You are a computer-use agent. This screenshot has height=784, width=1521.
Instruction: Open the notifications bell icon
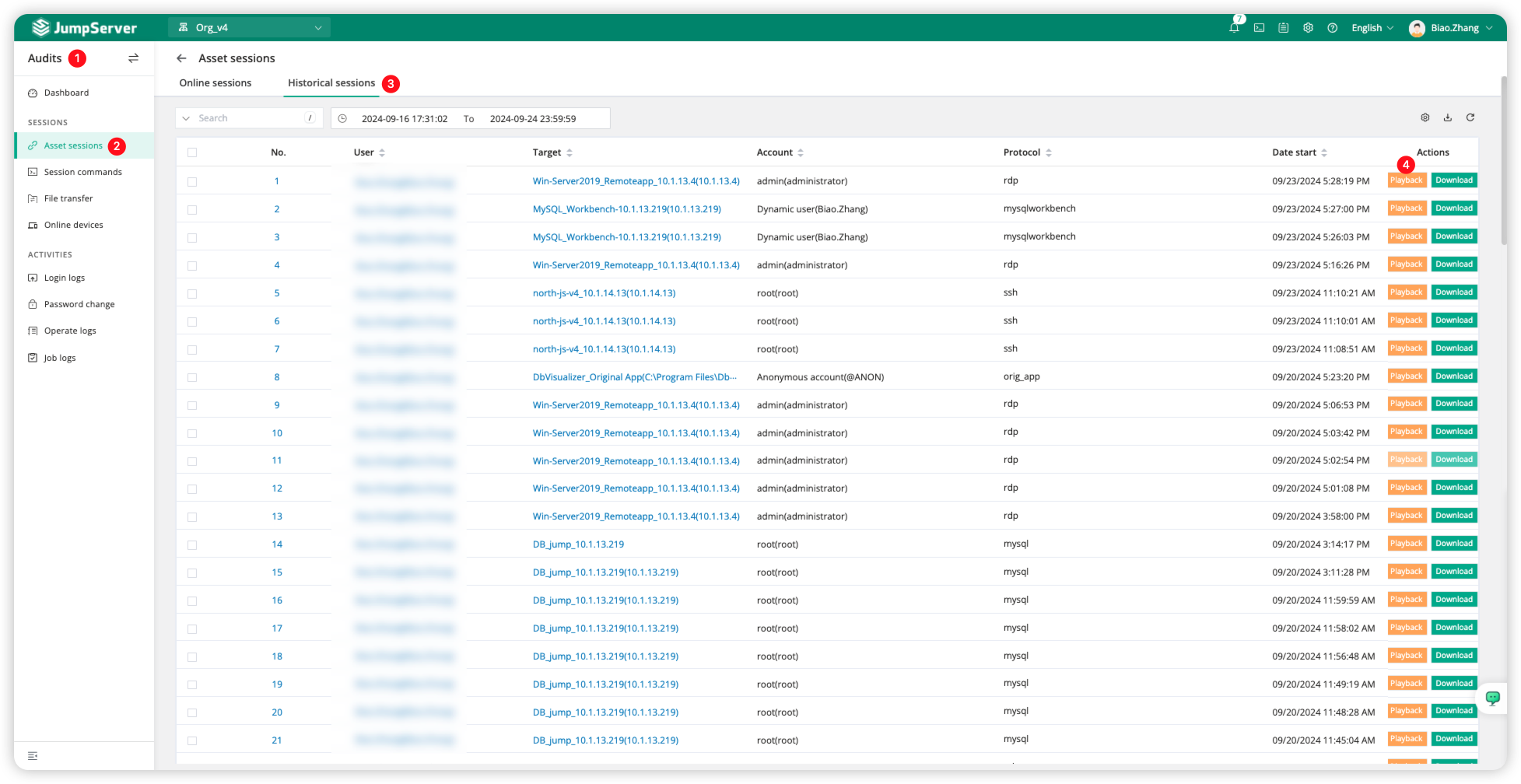[1234, 28]
